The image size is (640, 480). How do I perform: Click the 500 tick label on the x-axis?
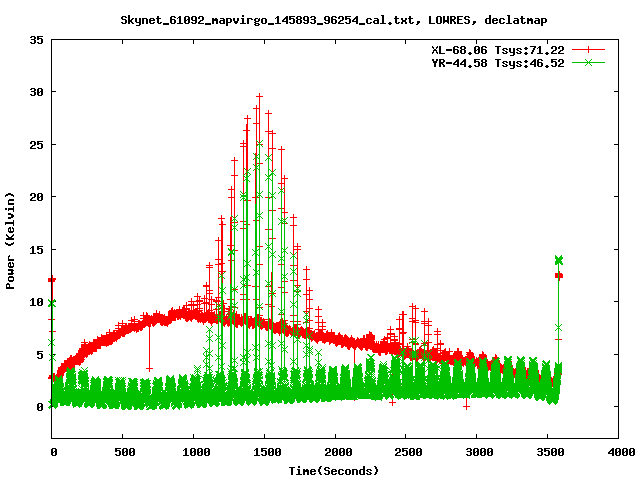click(123, 452)
